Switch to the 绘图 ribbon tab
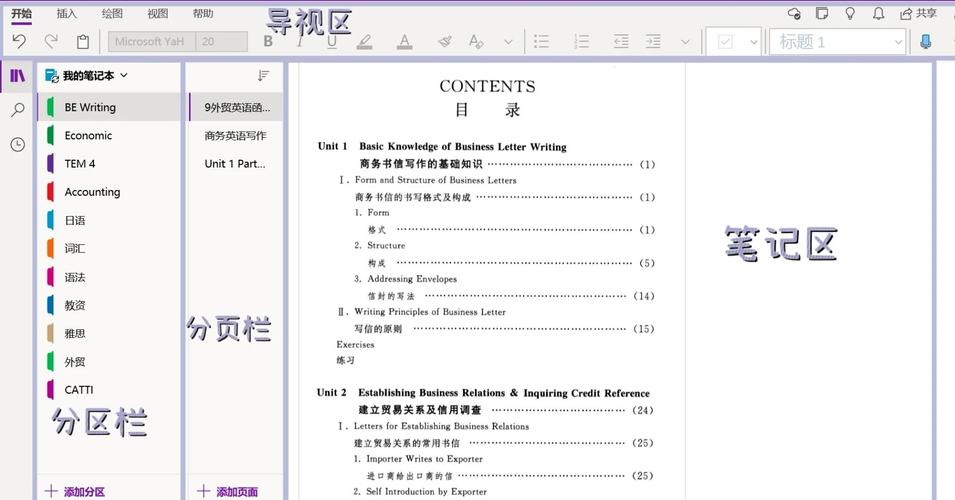Image resolution: width=955 pixels, height=500 pixels. pyautogui.click(x=112, y=13)
